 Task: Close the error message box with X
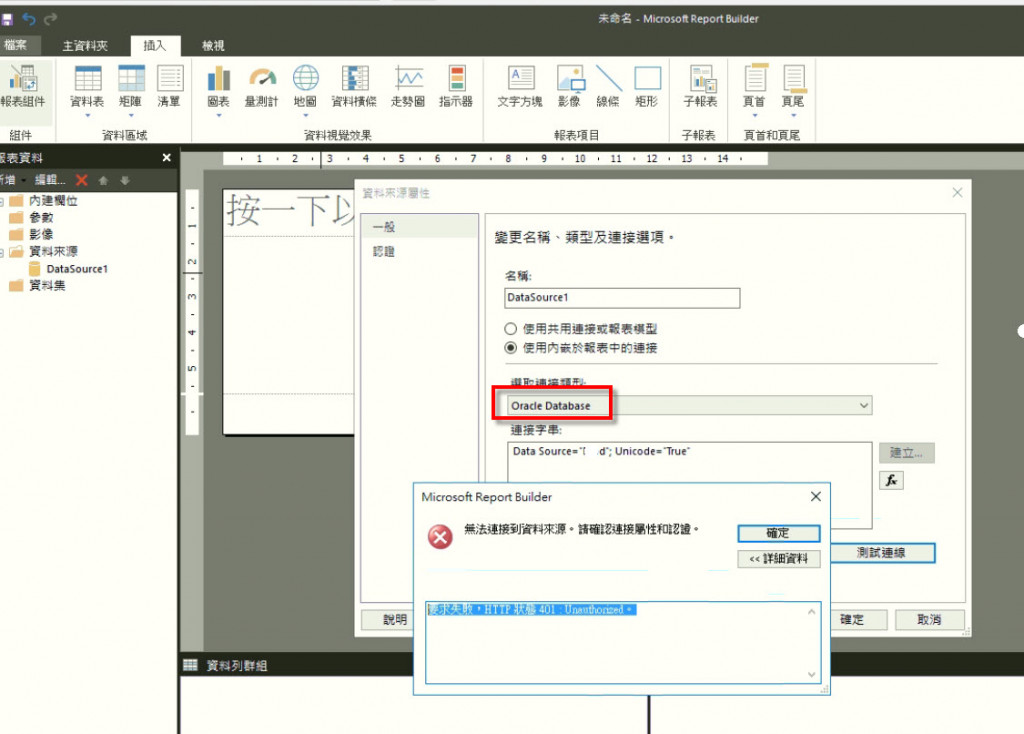tap(816, 496)
